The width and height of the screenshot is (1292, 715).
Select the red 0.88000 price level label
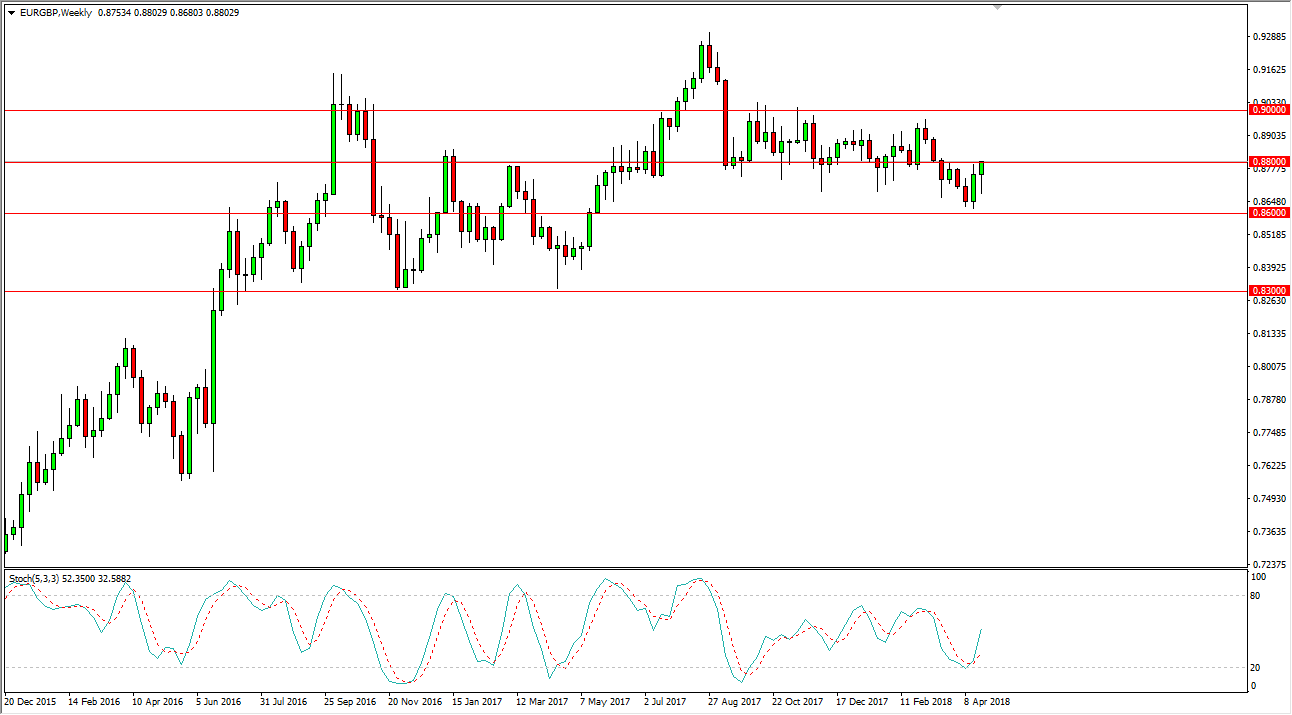1268,161
